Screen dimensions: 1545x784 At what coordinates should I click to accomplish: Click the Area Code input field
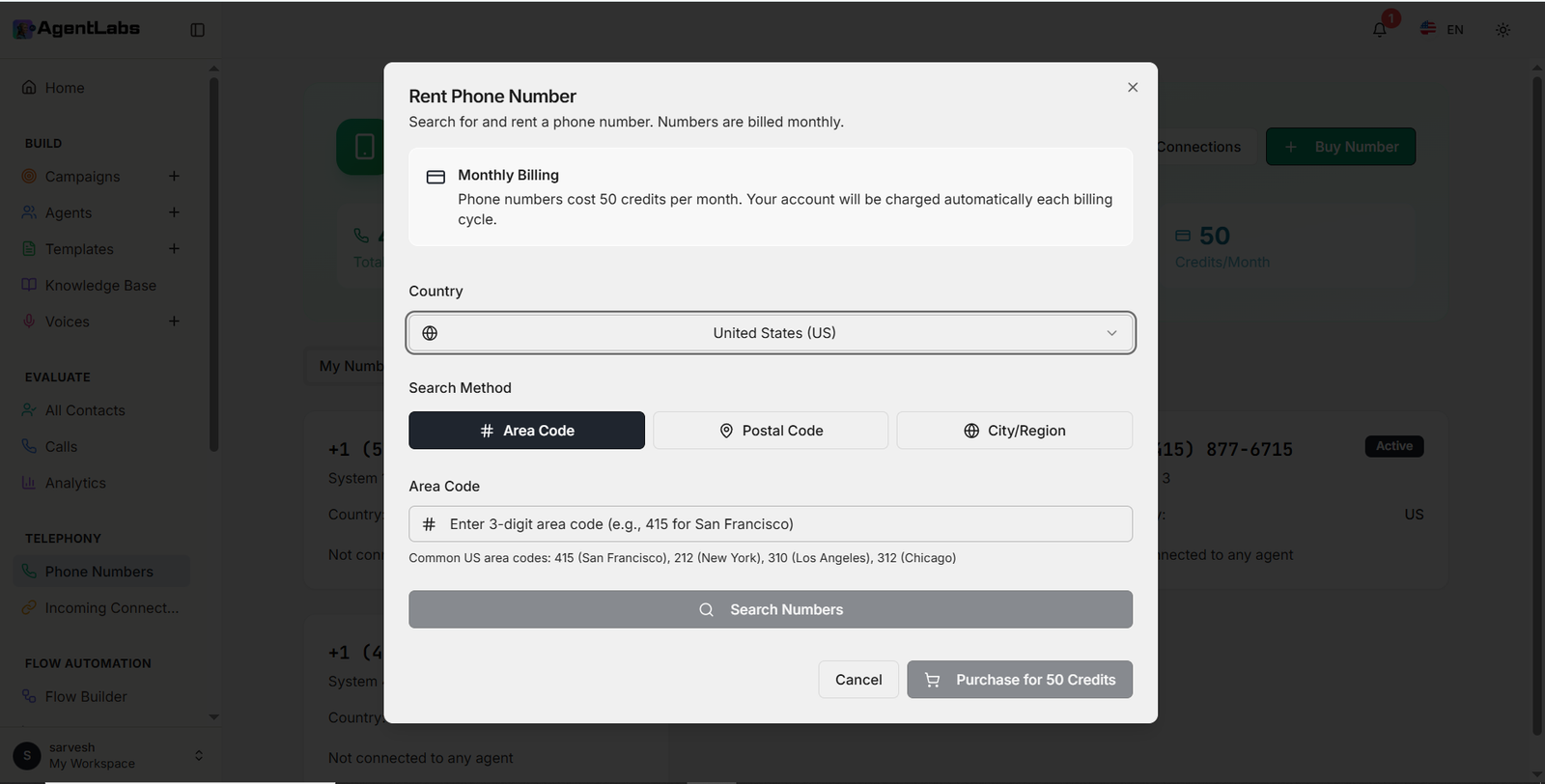pos(770,523)
